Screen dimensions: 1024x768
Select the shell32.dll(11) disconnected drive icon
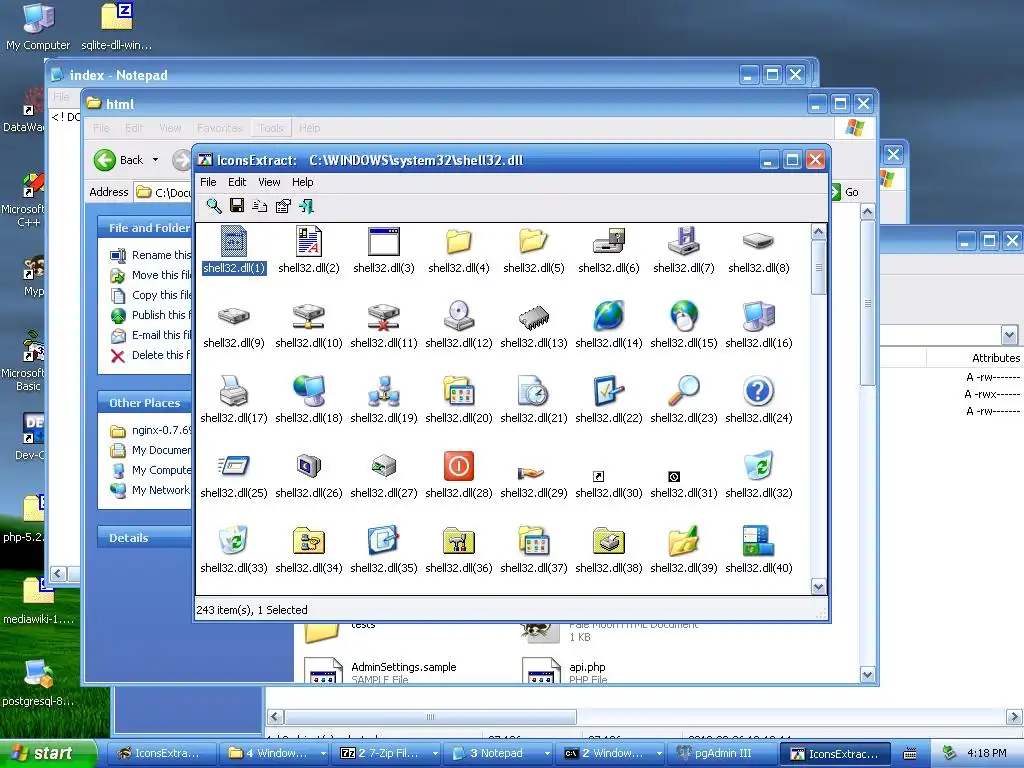pyautogui.click(x=384, y=317)
